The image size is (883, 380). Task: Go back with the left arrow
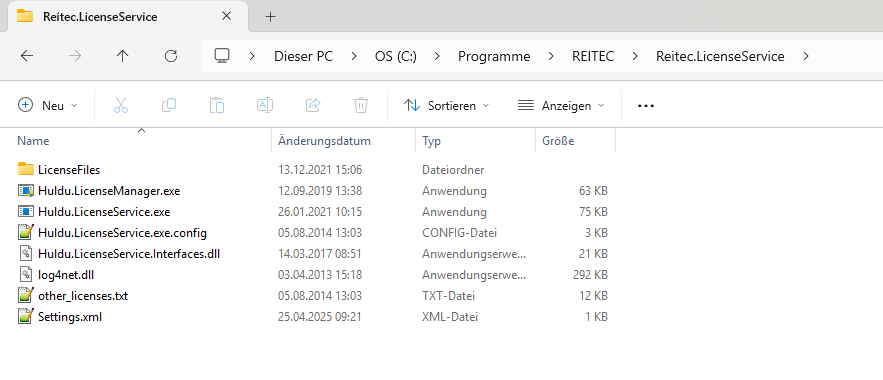click(x=26, y=56)
